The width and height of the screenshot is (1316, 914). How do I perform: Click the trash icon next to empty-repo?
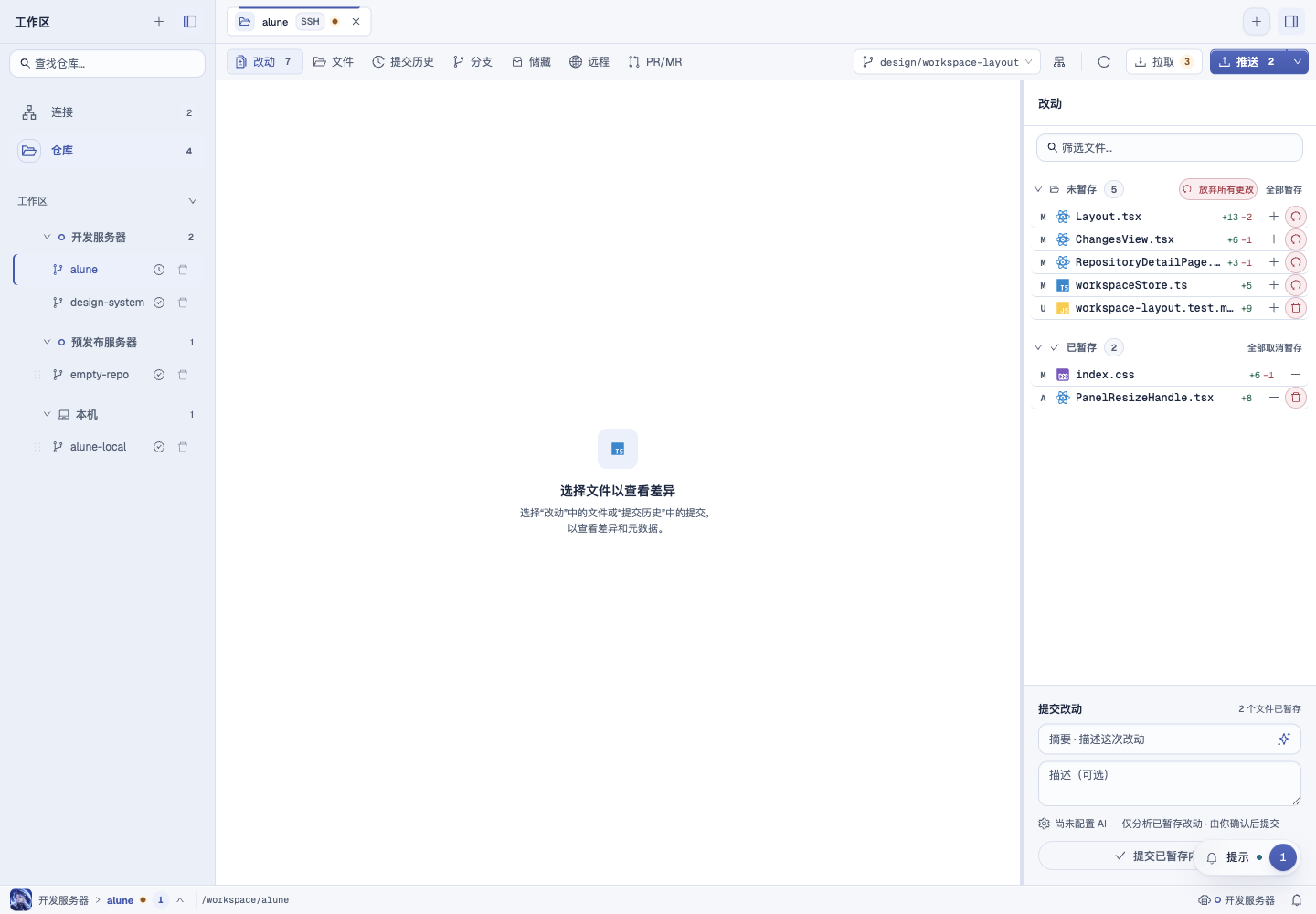183,375
